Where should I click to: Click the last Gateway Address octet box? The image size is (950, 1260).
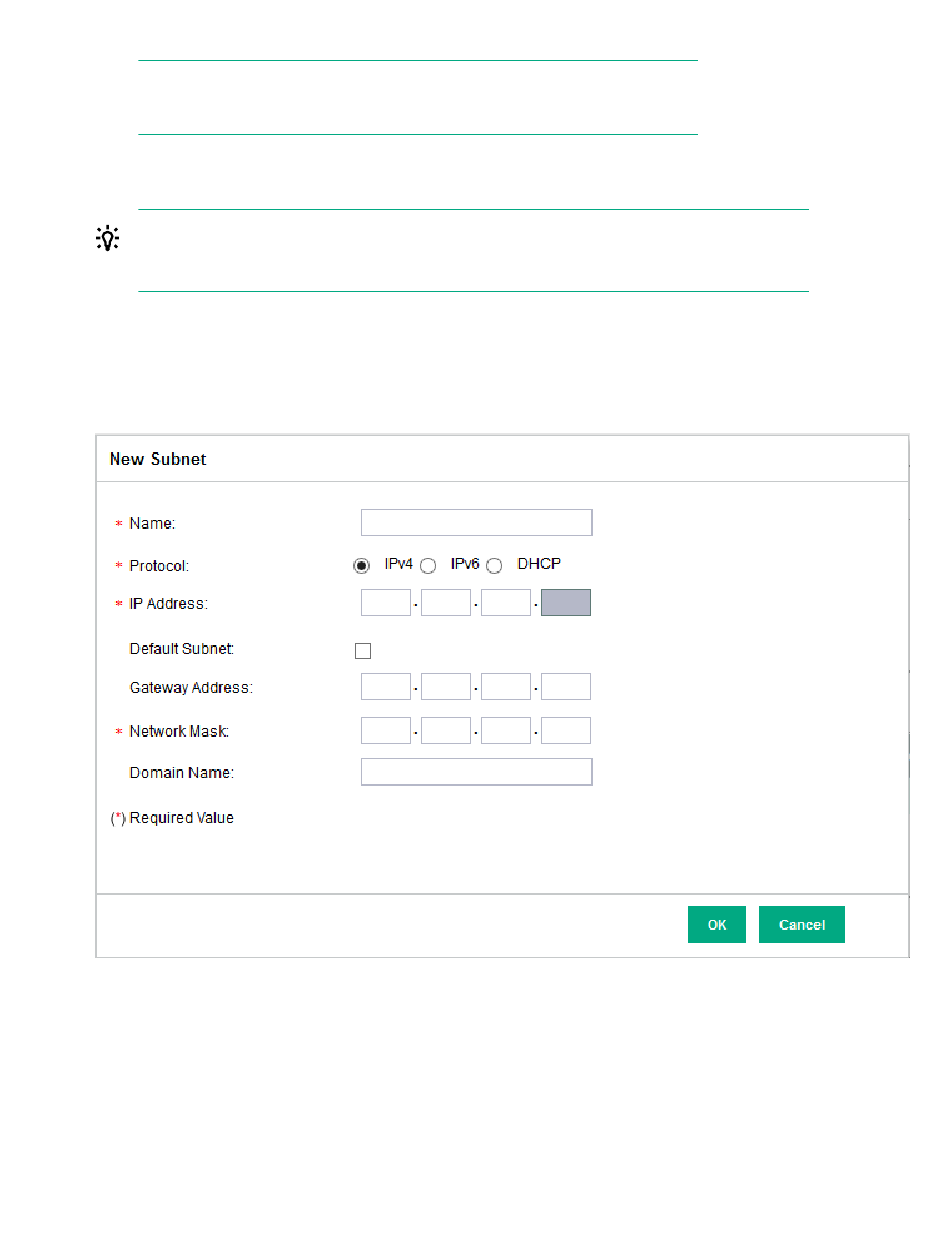tap(566, 687)
